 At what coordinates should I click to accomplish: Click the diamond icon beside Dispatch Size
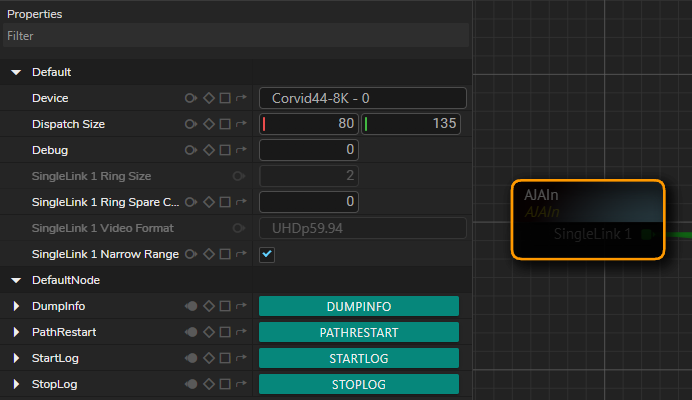point(209,124)
